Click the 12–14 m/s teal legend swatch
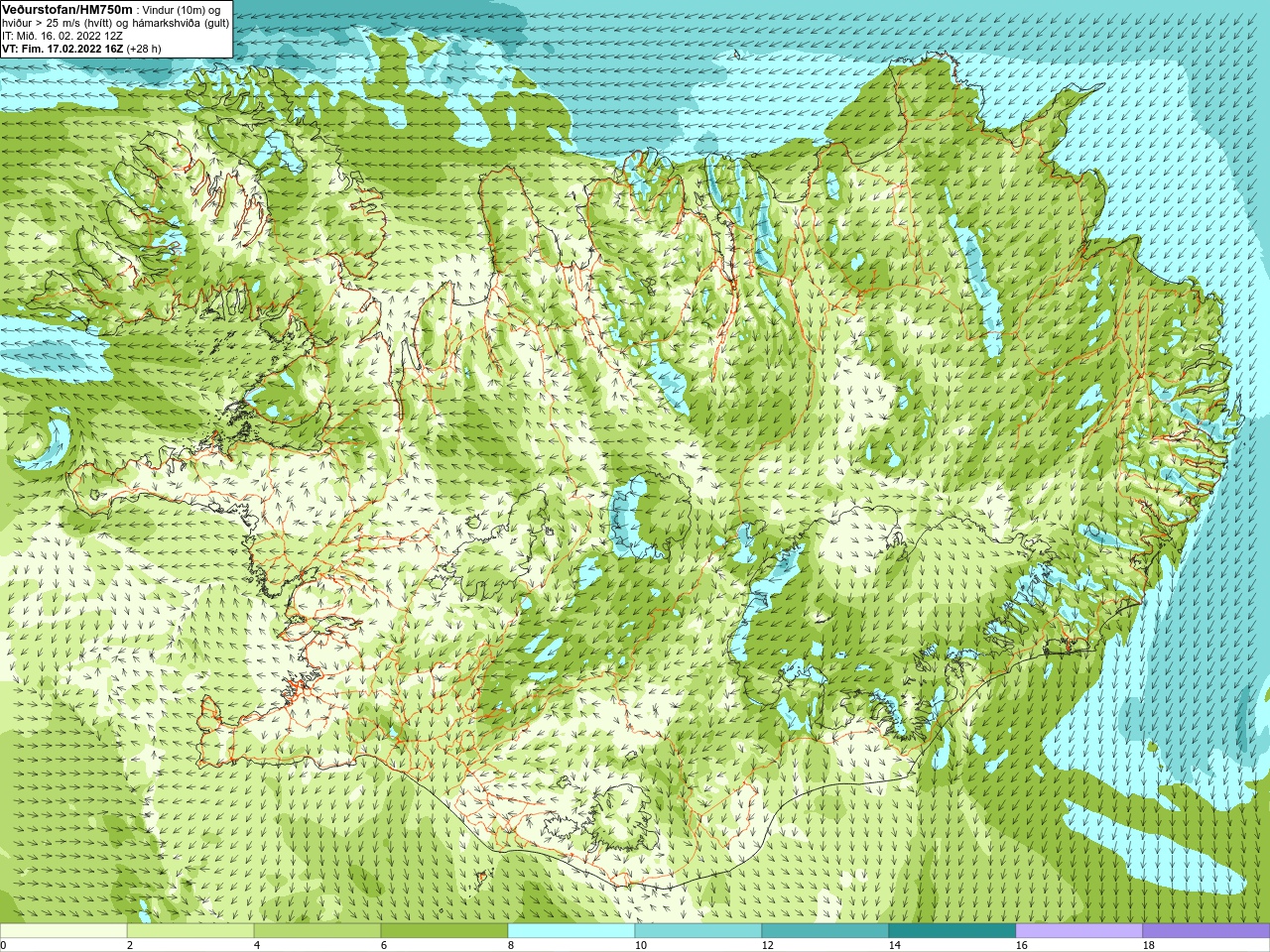1270x952 pixels. pyautogui.click(x=825, y=931)
